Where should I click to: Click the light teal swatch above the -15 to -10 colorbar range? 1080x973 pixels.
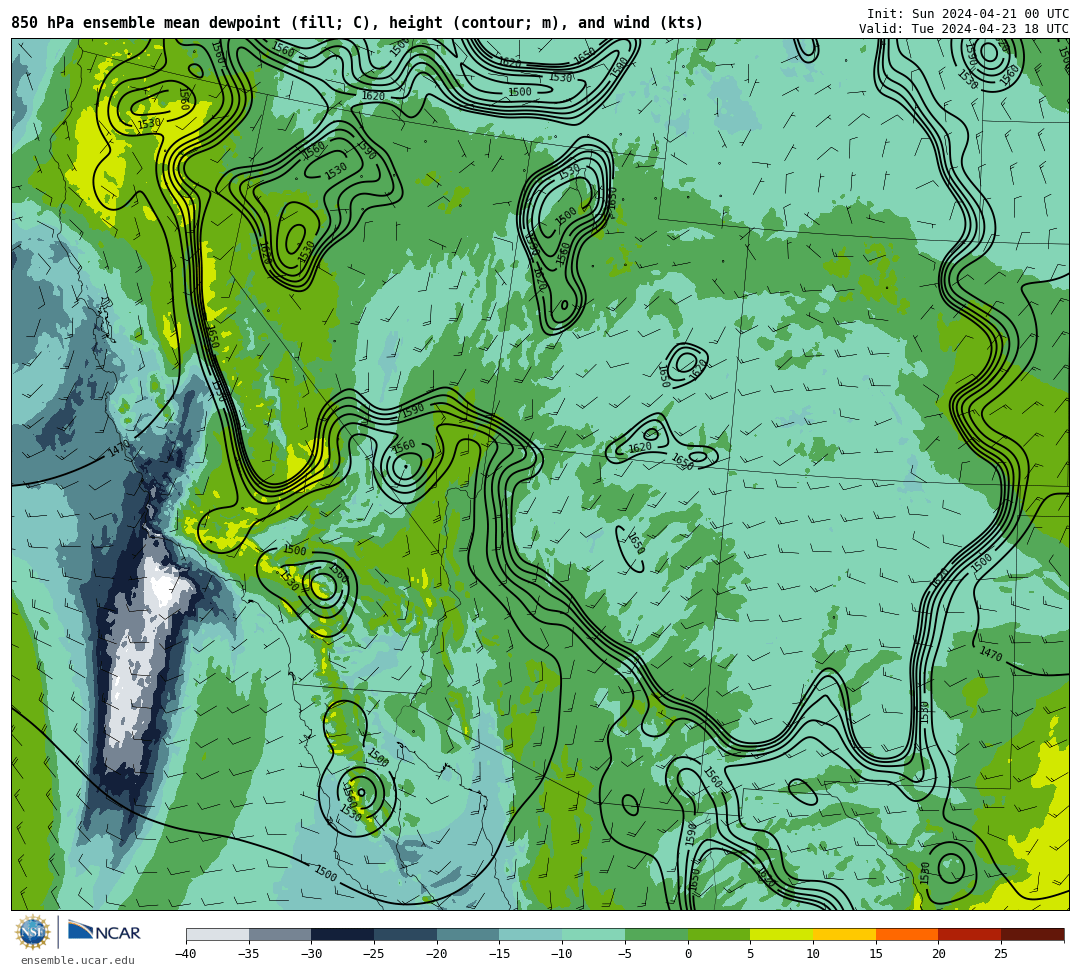(530, 934)
